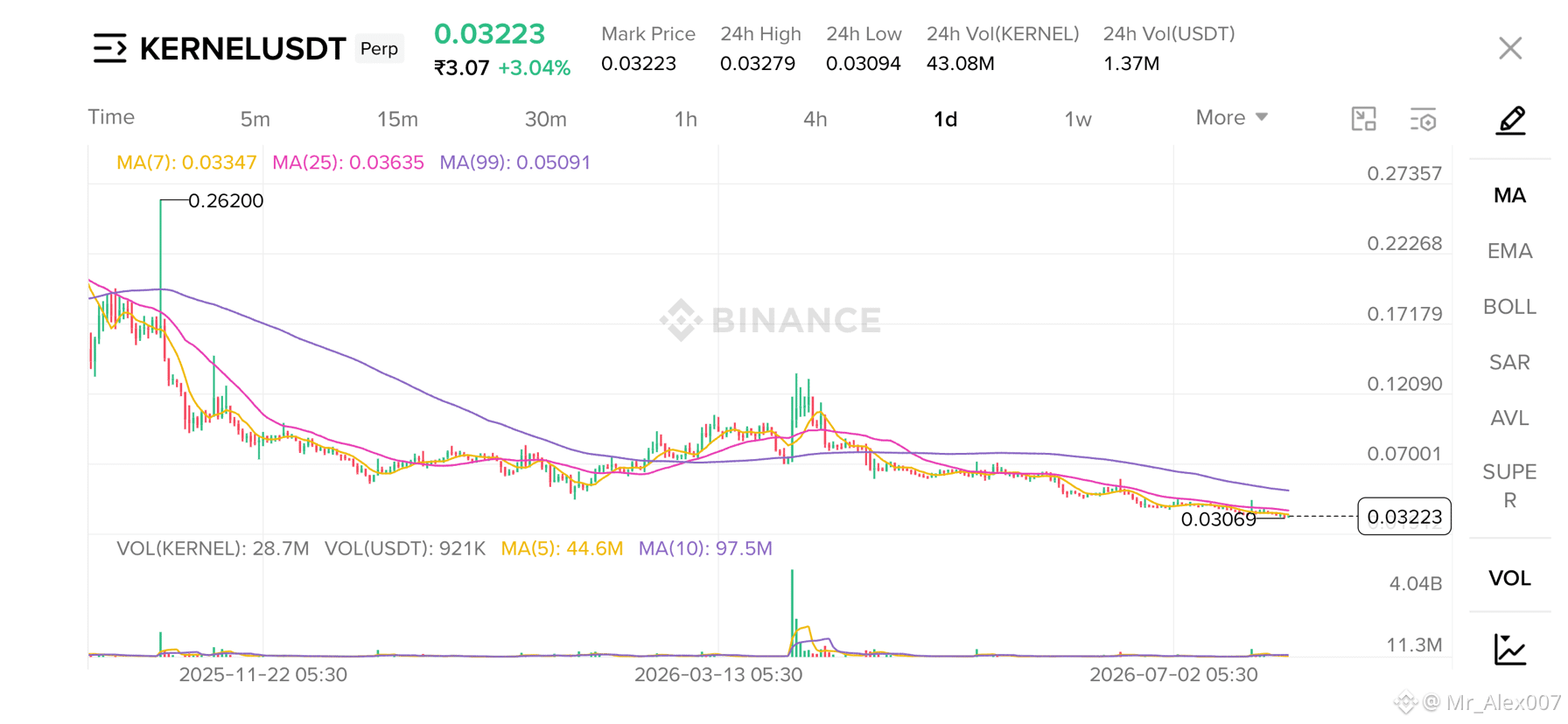
Task: Click the 0.07001 price axis label
Action: point(1404,454)
